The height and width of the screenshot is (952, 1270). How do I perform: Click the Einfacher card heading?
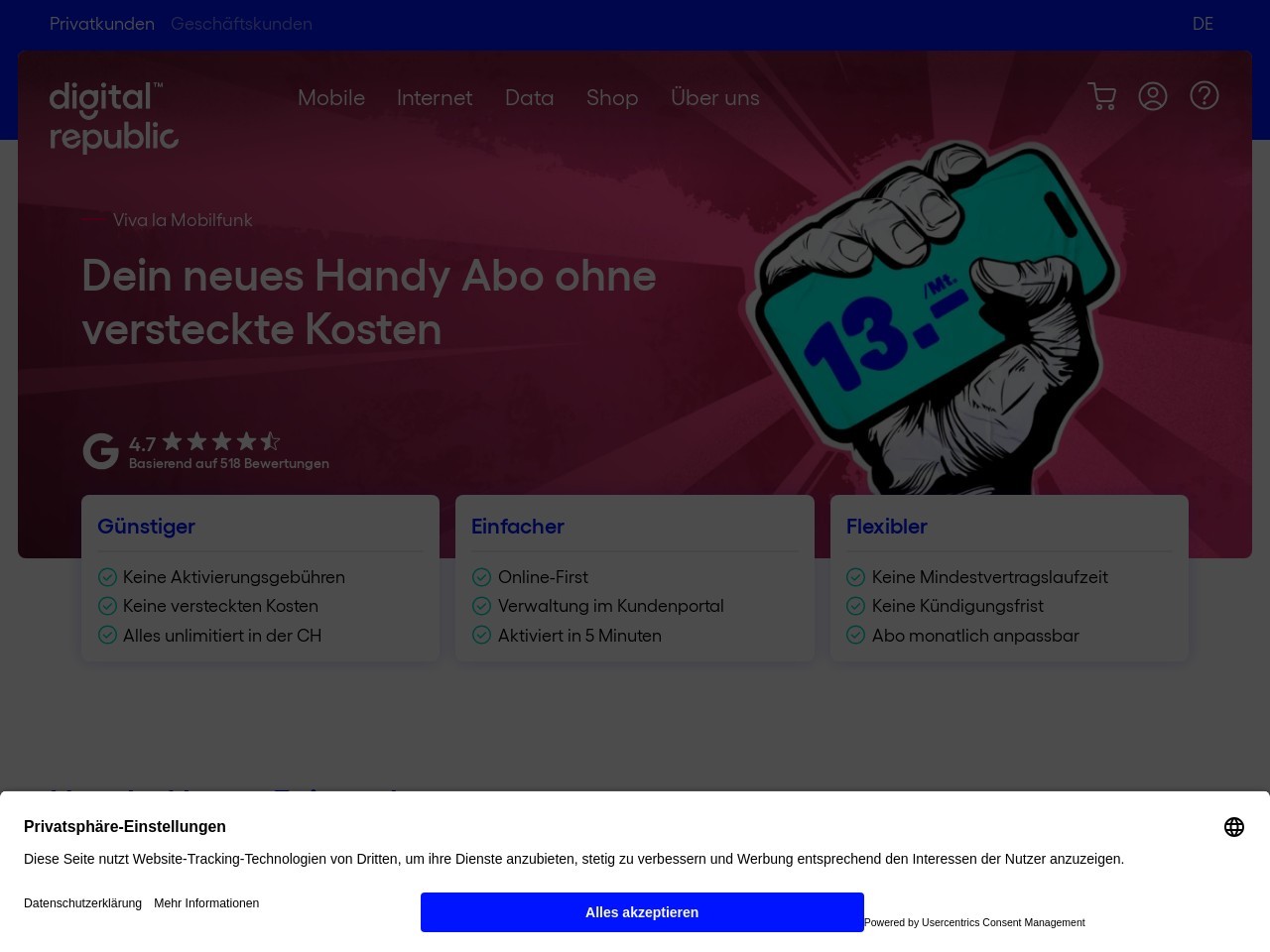click(518, 527)
